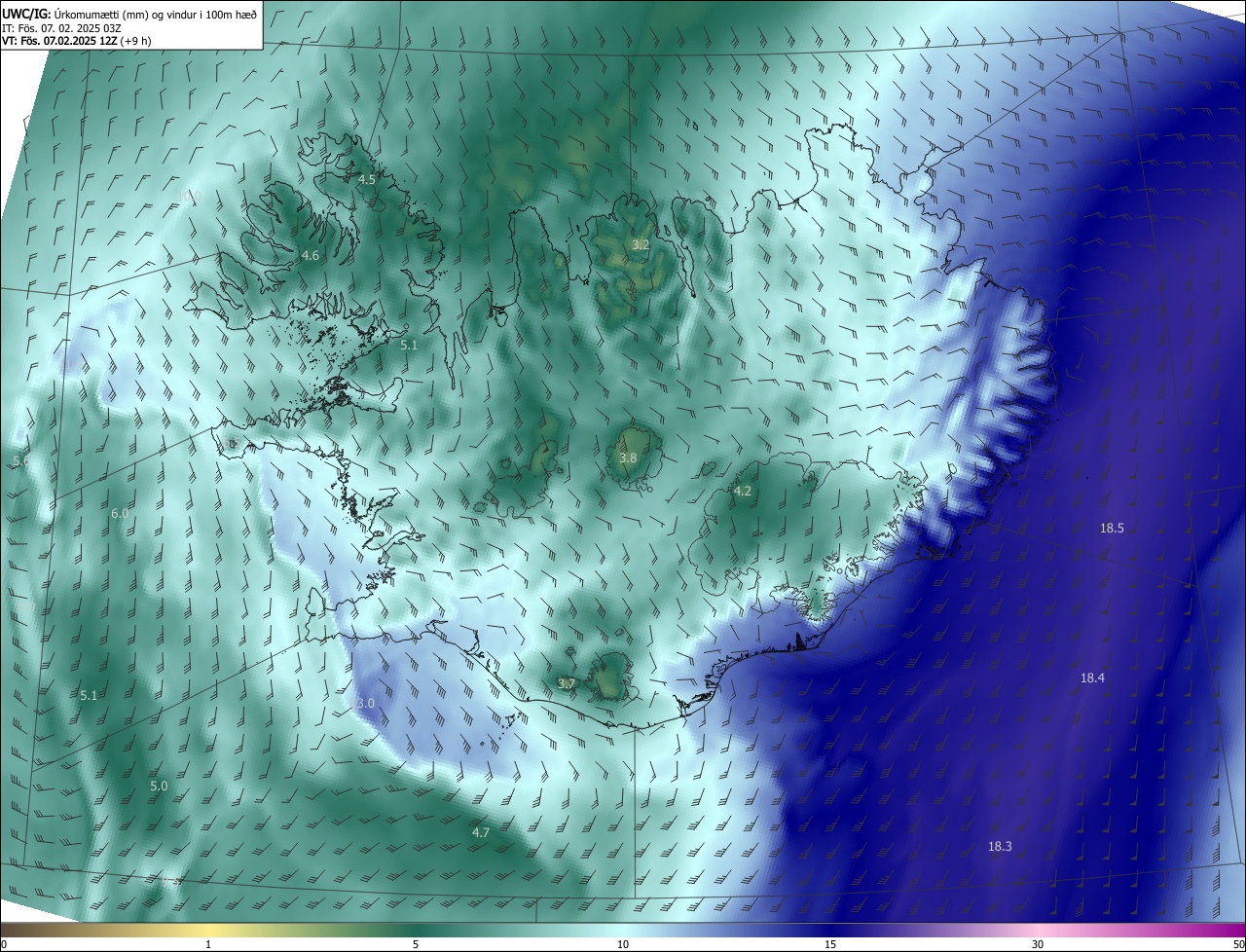Click the 18.4 value label over the sea
Screen dimensions: 1246x952
click(1092, 677)
